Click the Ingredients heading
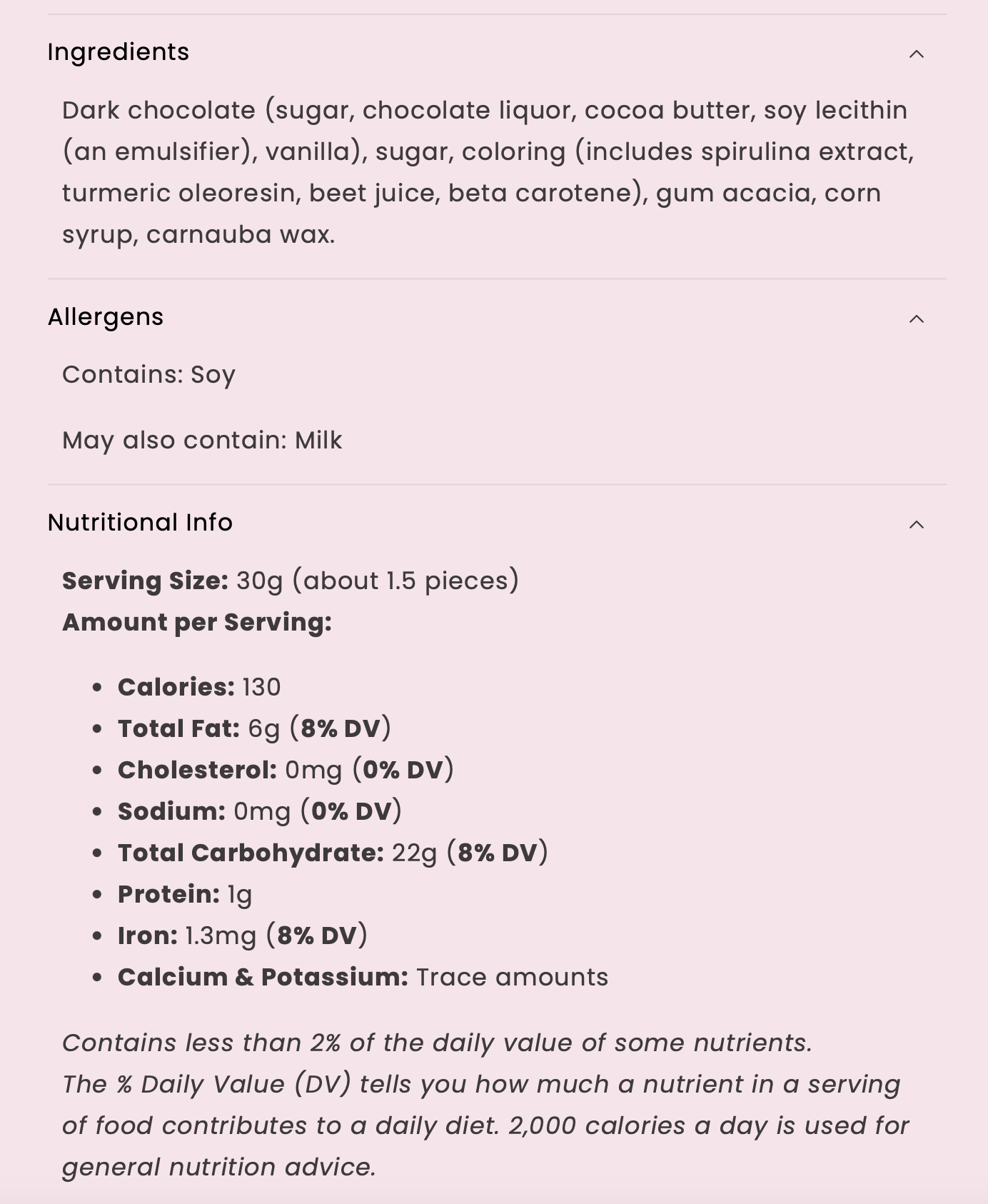The width and height of the screenshot is (988, 1204). coord(119,52)
